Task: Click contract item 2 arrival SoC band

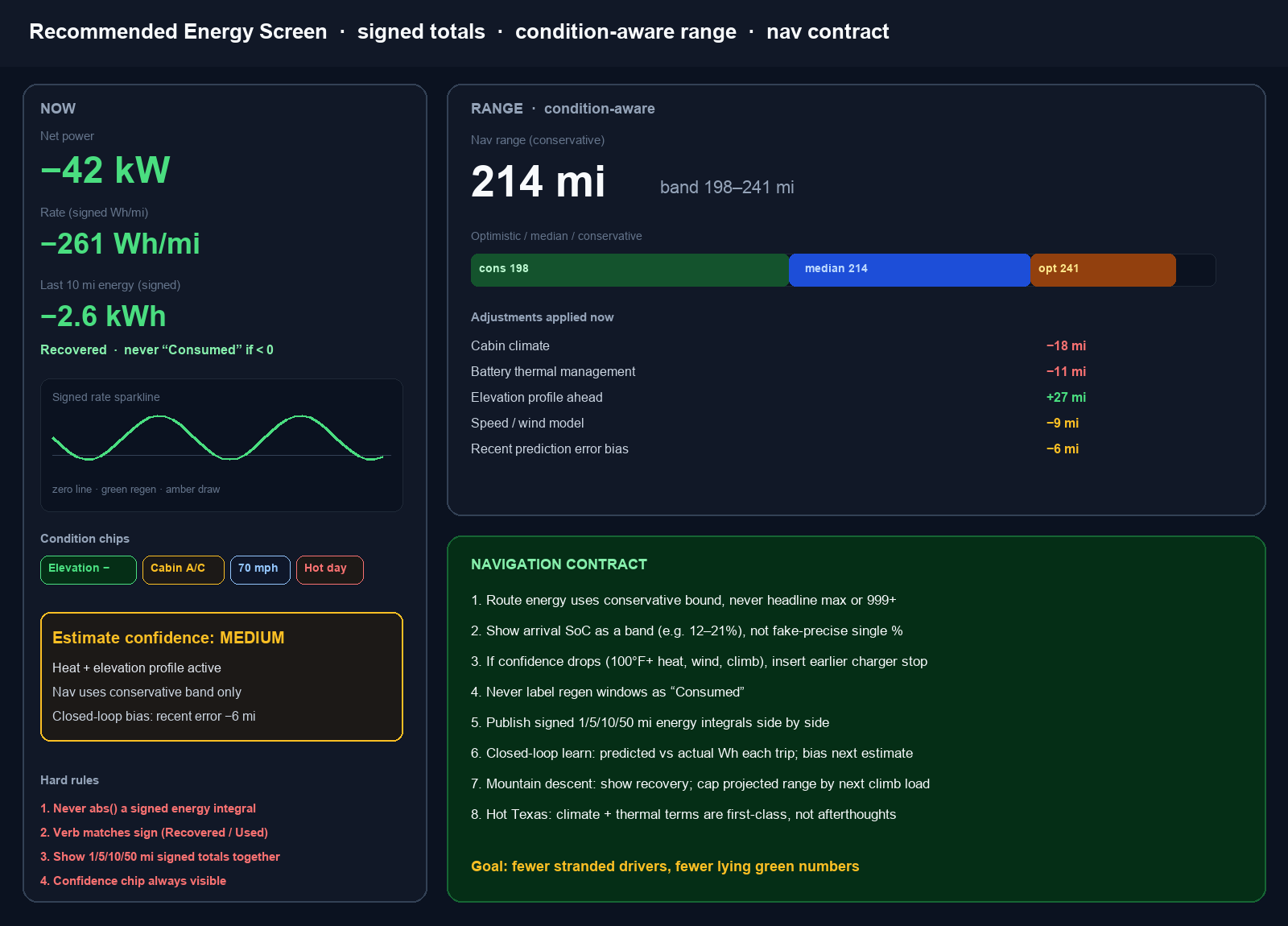Action: [x=687, y=630]
